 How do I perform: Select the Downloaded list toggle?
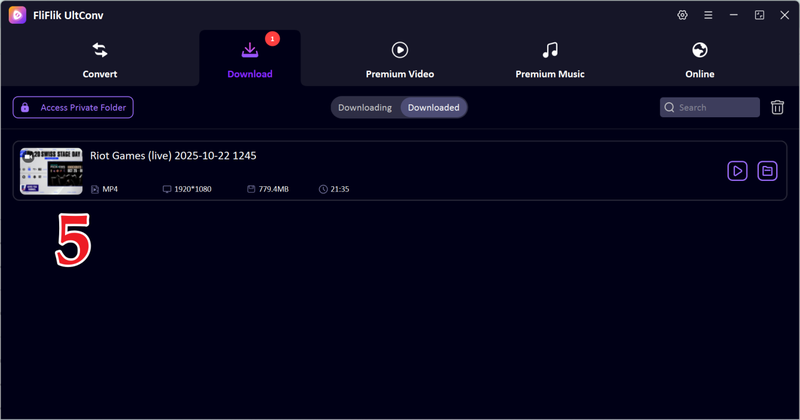pos(433,108)
